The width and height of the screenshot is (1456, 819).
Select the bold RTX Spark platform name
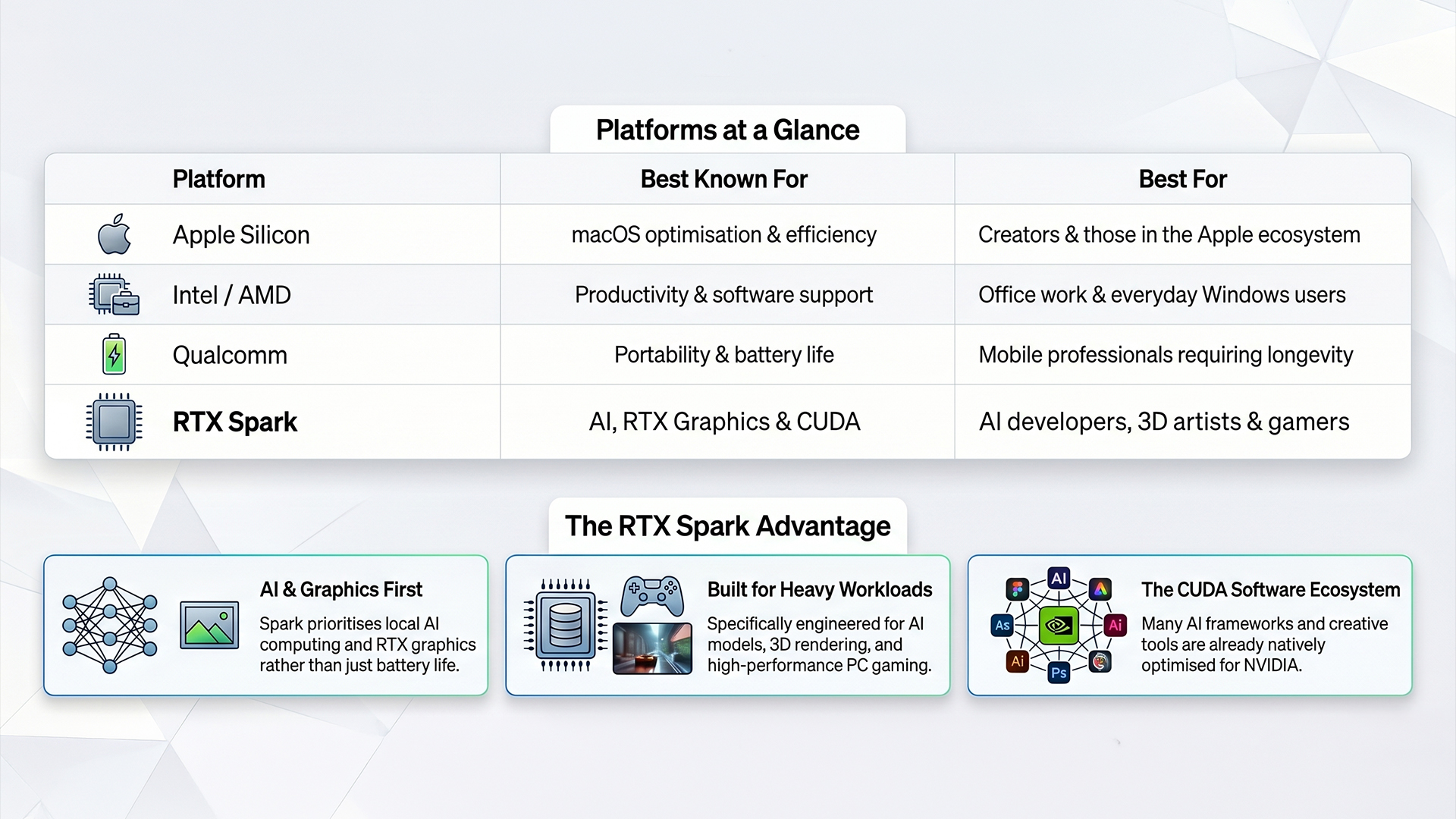point(234,422)
